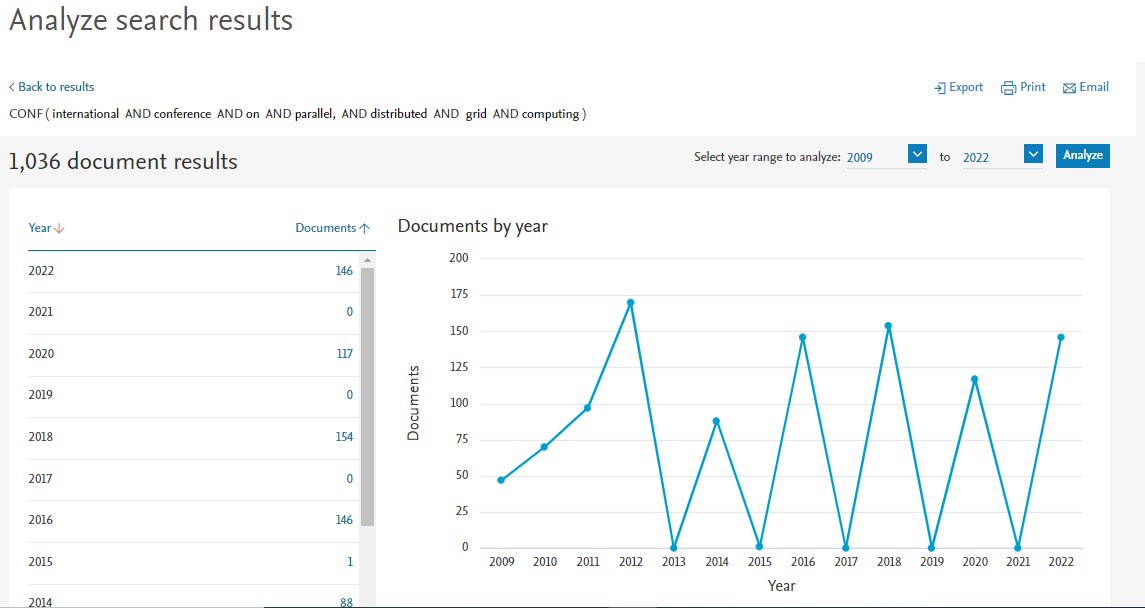Go back to results
The height and width of the screenshot is (608, 1145).
coord(52,87)
